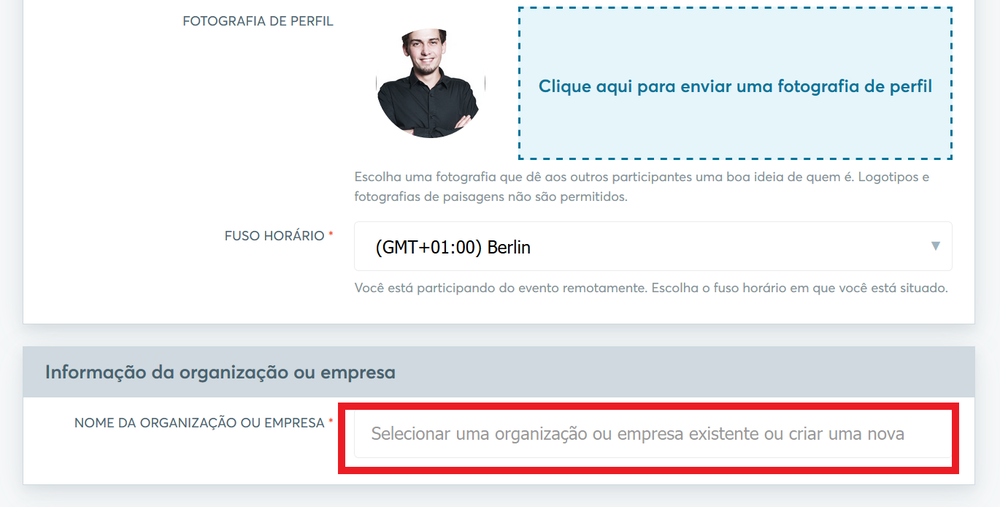
Task: Click the 'Informação da organização ou empresa' header
Action: click(x=220, y=372)
